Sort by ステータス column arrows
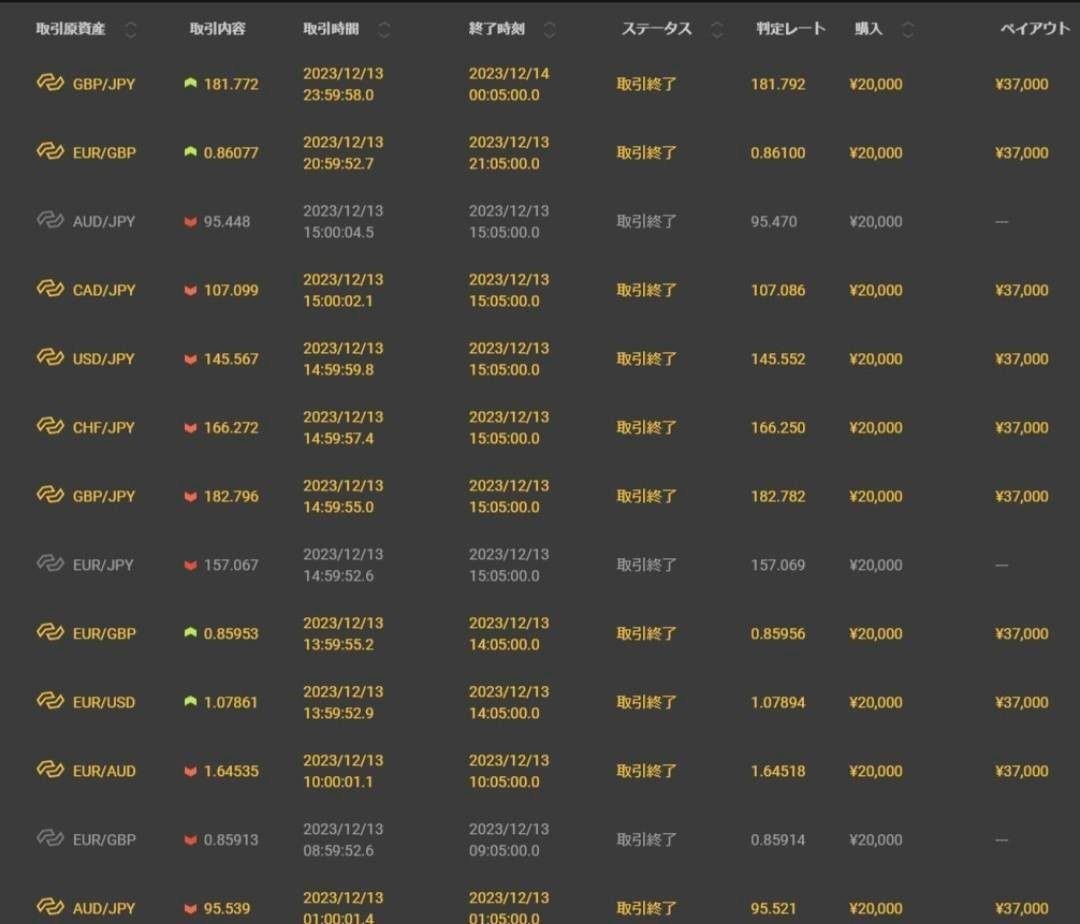This screenshot has width=1080, height=924. click(x=717, y=29)
